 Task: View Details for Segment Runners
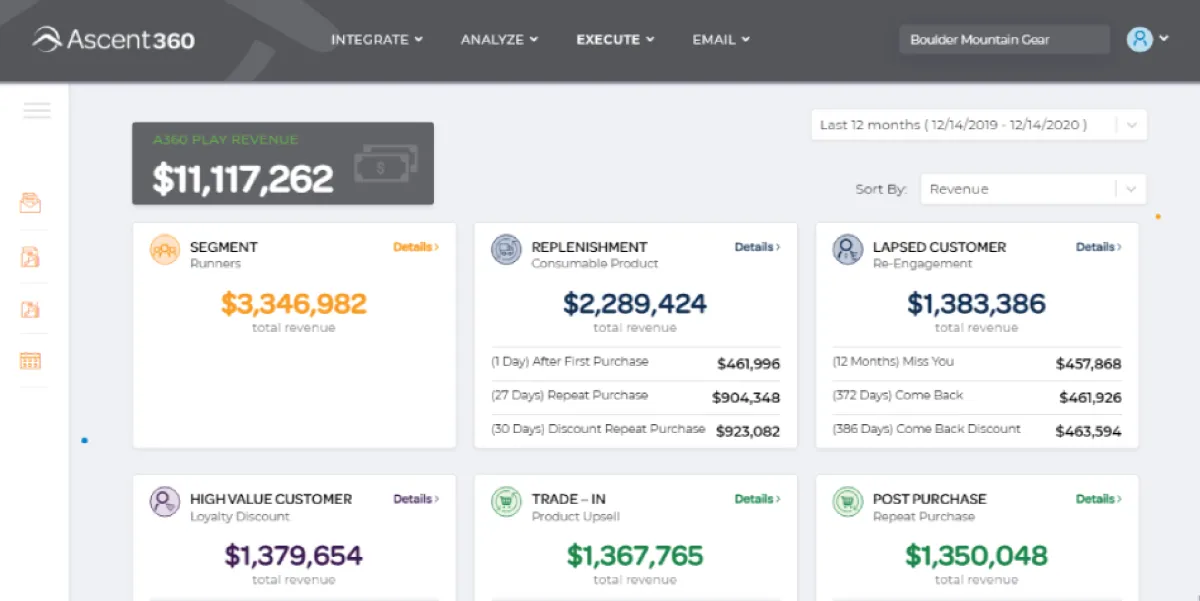(415, 247)
